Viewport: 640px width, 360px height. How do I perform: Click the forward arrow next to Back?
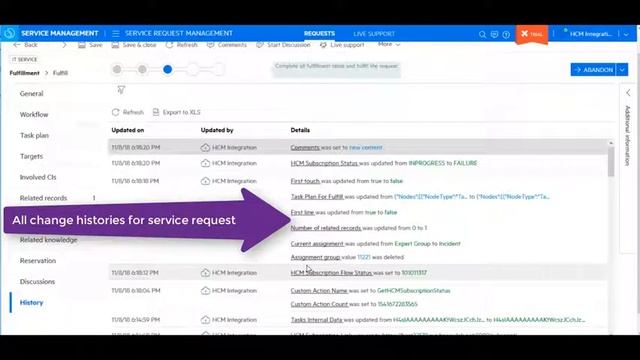[x=64, y=45]
